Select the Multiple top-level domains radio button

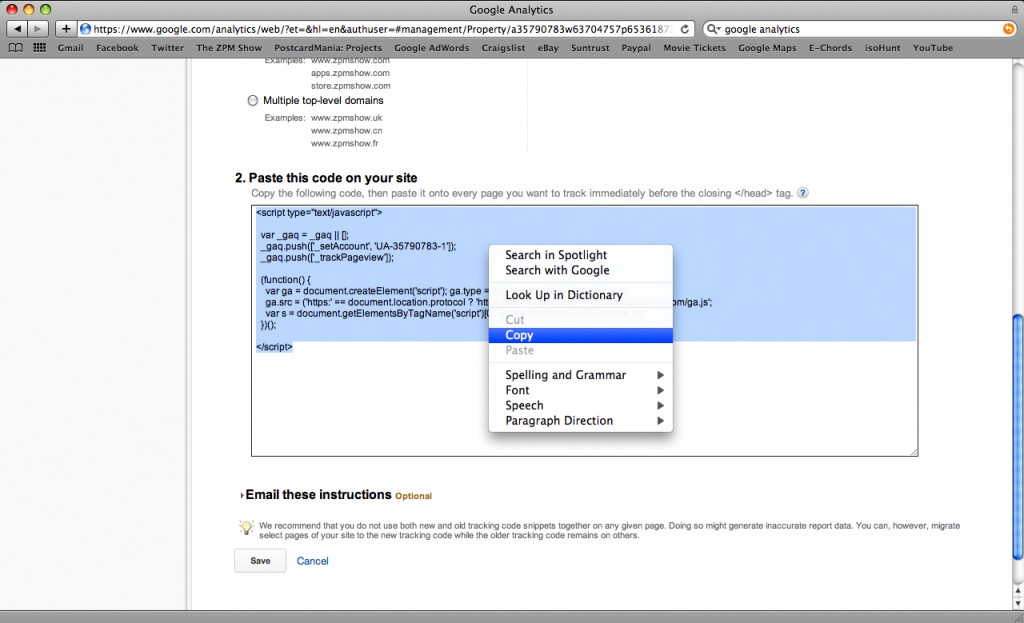253,100
